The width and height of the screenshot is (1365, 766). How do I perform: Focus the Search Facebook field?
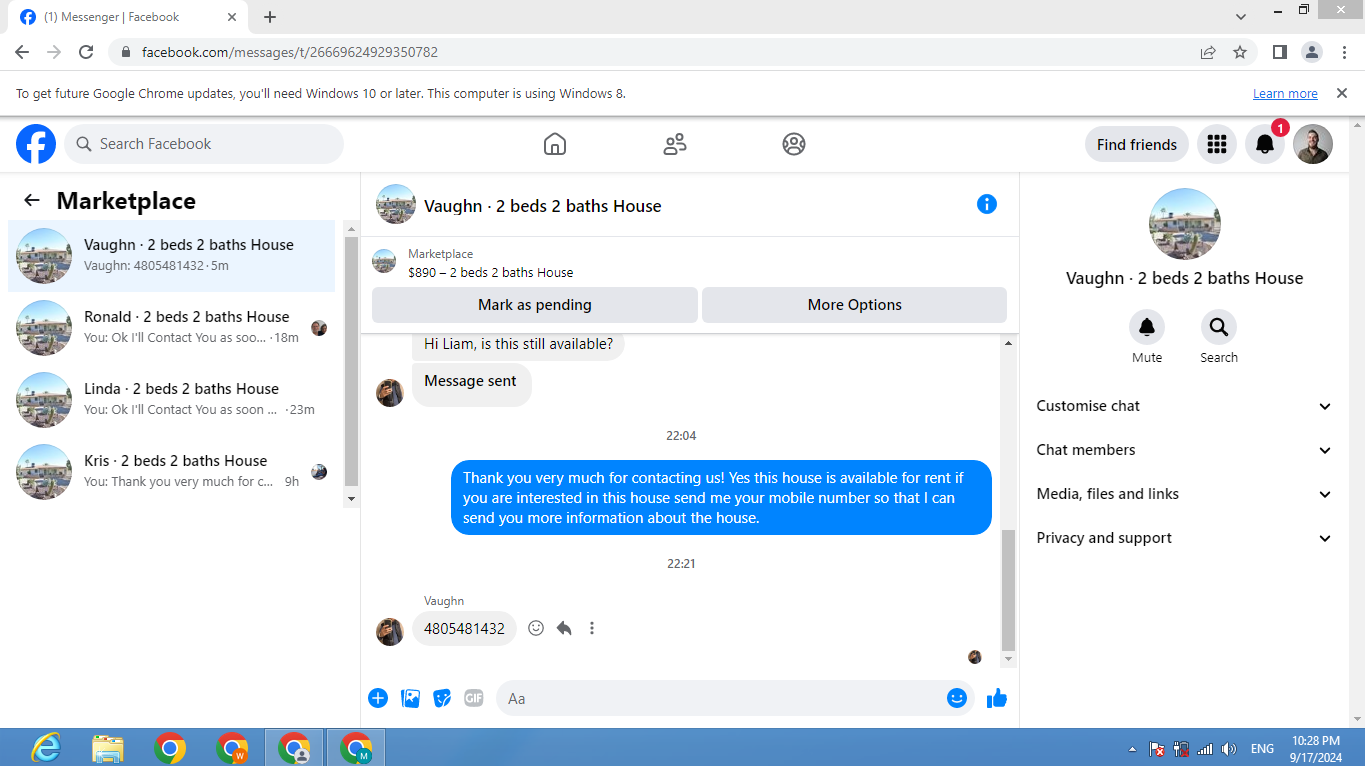coord(204,144)
